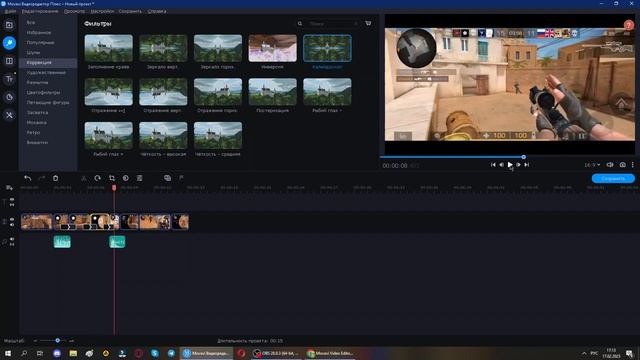Toggle audio track link icon
This screenshot has height=360, width=640.
(12, 244)
